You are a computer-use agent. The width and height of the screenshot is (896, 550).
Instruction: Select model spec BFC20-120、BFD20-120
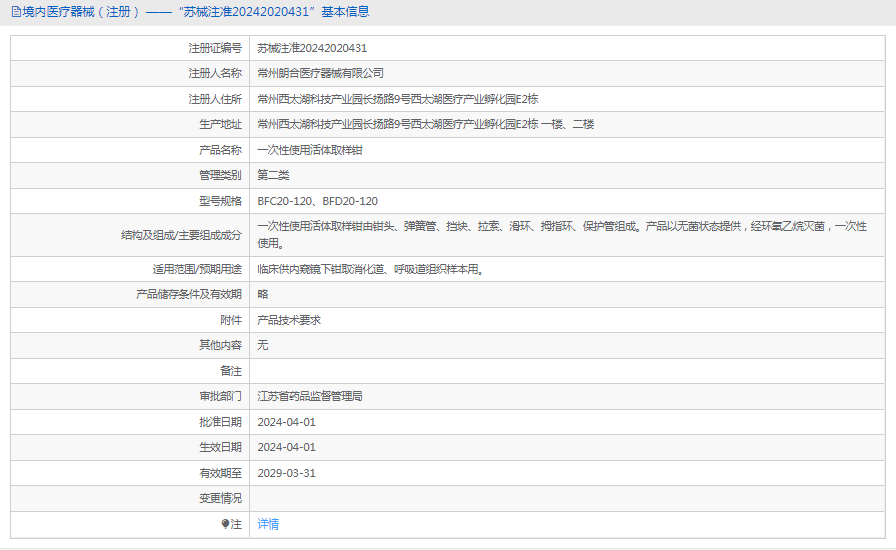coord(318,201)
